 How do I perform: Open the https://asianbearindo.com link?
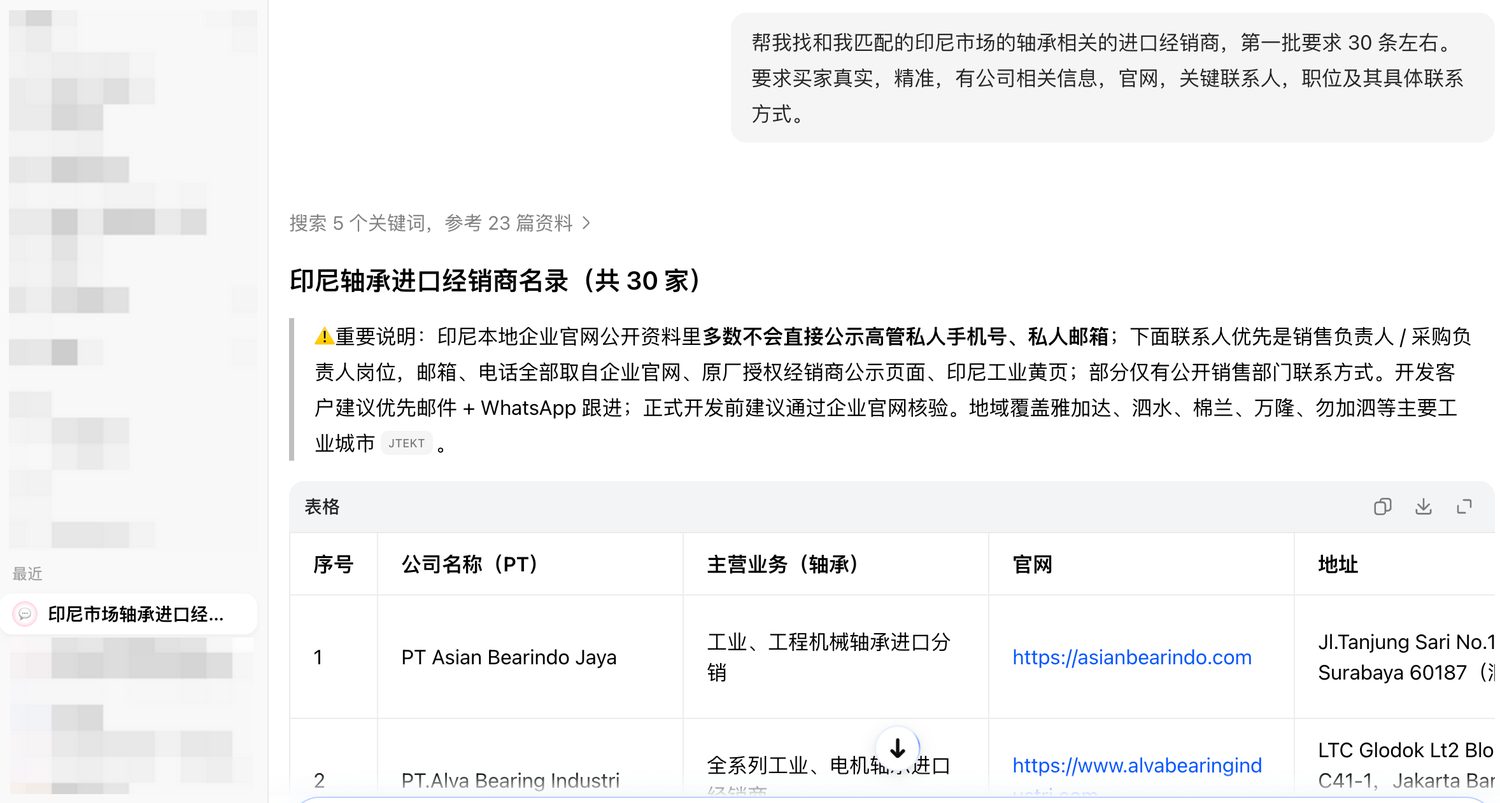point(1132,657)
